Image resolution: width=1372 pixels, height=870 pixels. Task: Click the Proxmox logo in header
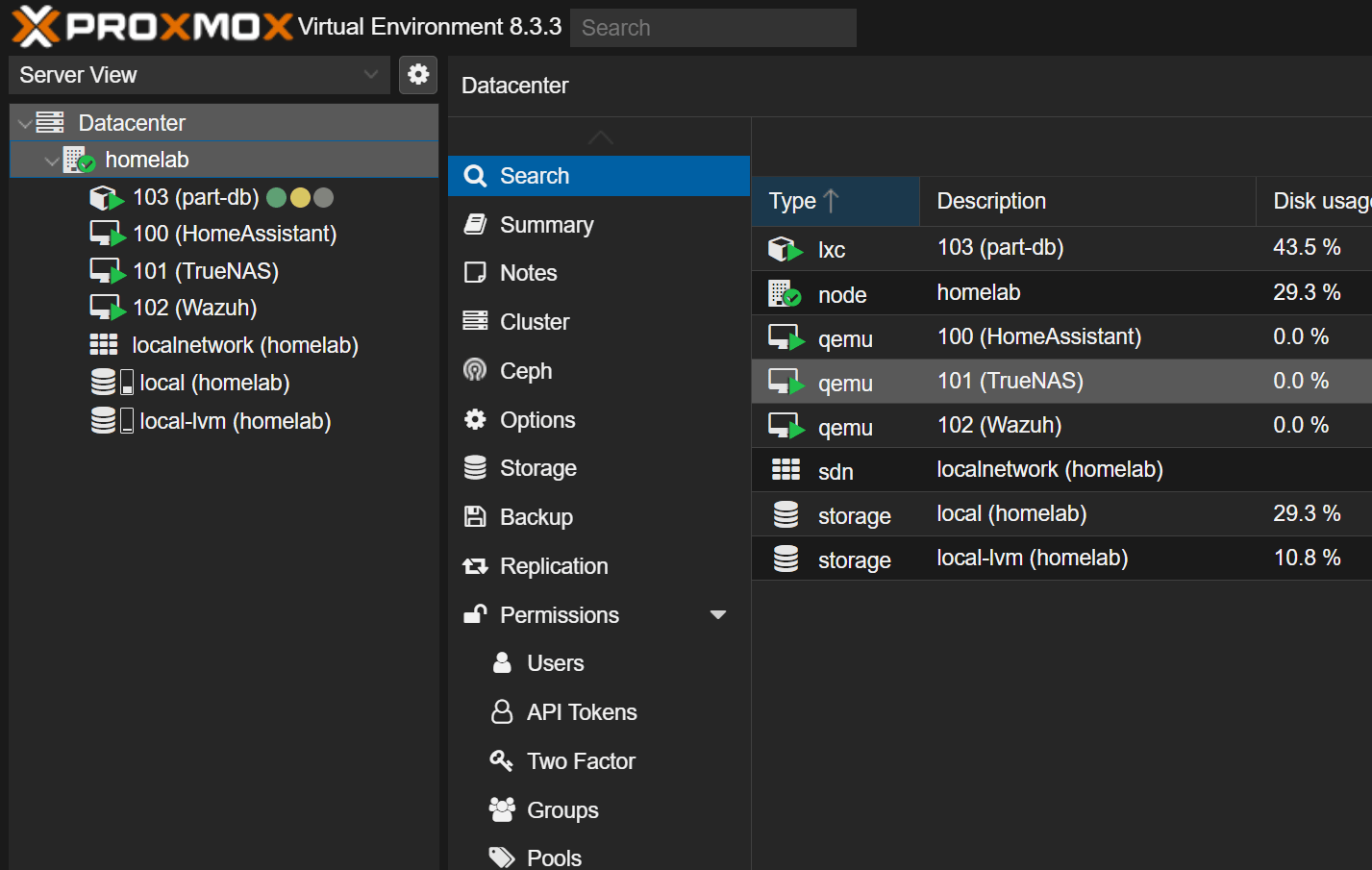(152, 27)
